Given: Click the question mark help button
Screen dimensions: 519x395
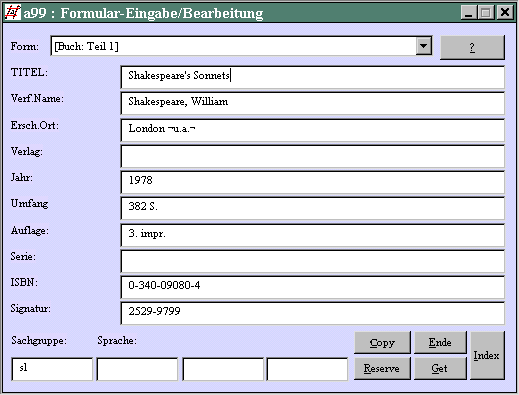Looking at the screenshot, I should click(x=472, y=47).
